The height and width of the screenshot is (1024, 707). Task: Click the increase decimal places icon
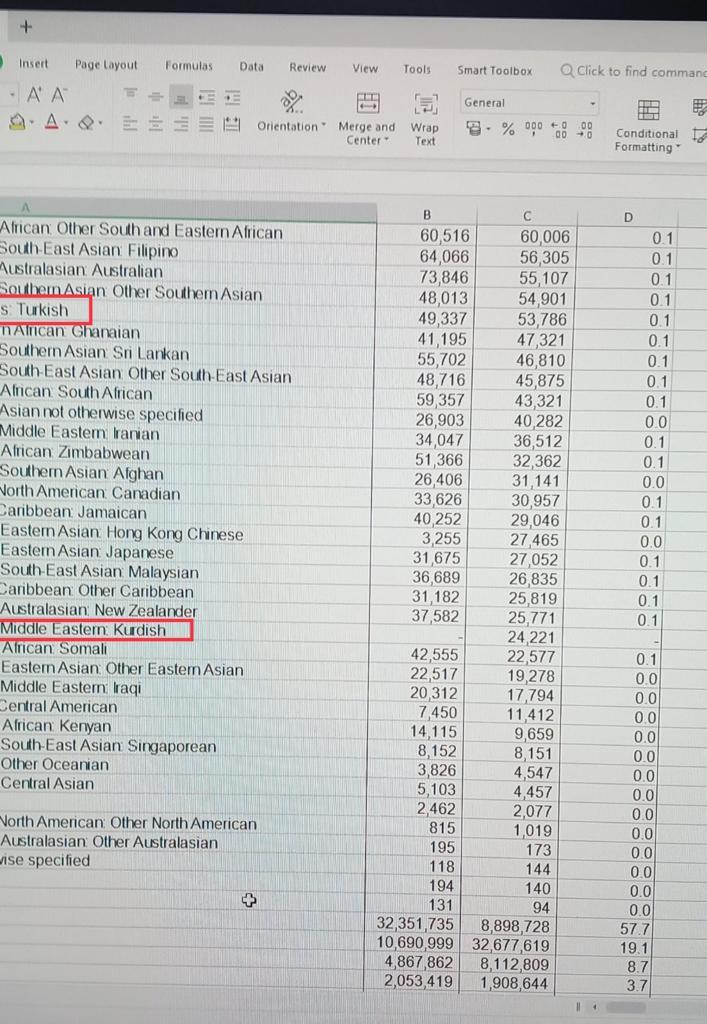[561, 128]
